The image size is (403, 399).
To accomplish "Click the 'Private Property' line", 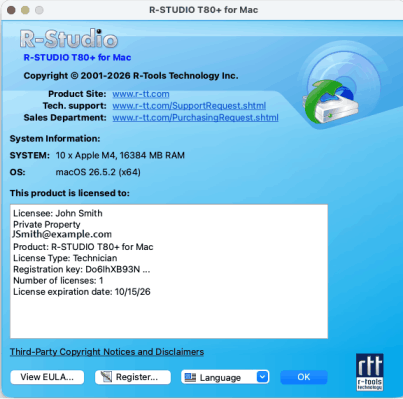I will pyautogui.click(x=47, y=224).
